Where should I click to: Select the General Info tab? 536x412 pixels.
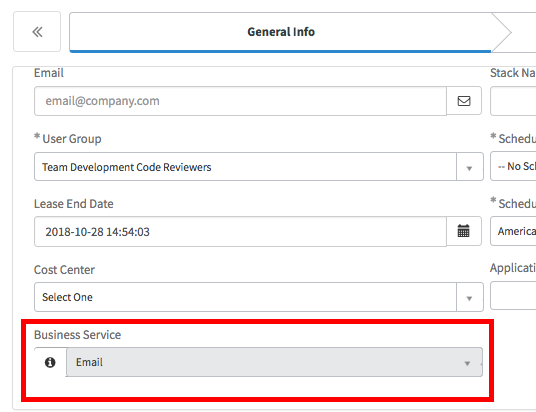click(281, 32)
